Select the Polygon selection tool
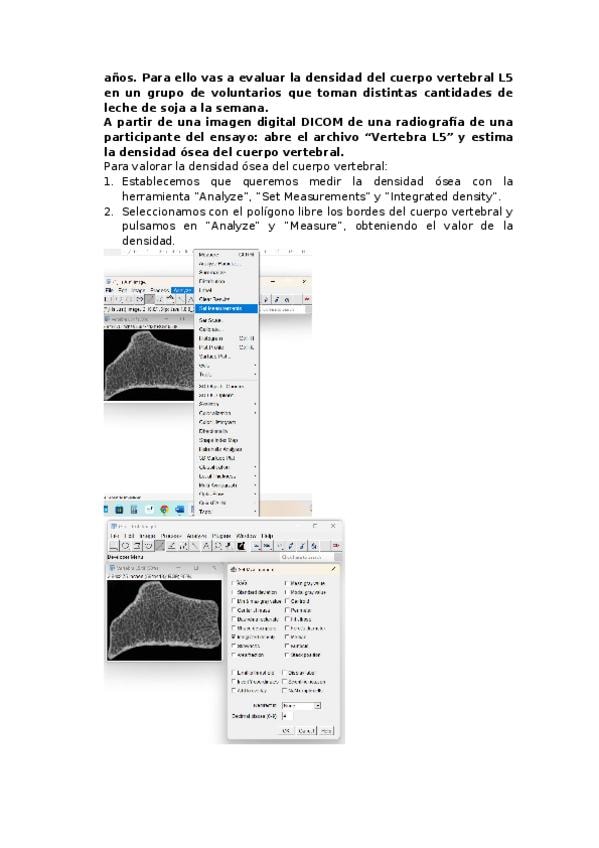Viewport: 599px width, 848px height. click(137, 546)
